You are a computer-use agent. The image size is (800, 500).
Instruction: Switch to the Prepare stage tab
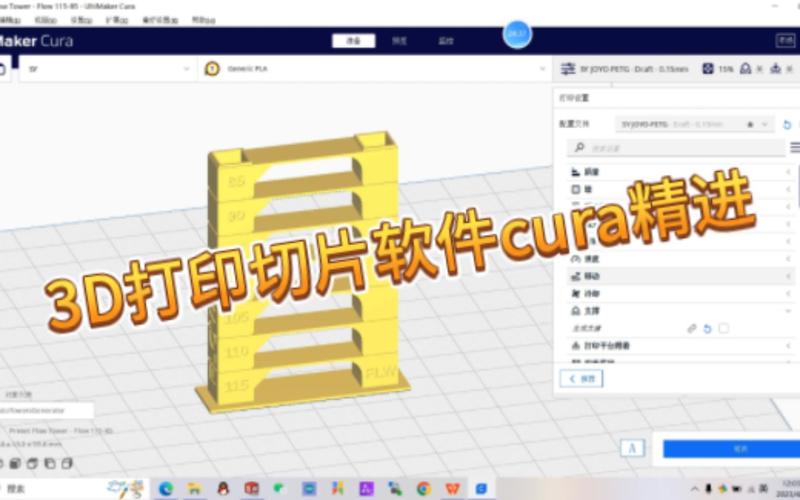click(354, 41)
